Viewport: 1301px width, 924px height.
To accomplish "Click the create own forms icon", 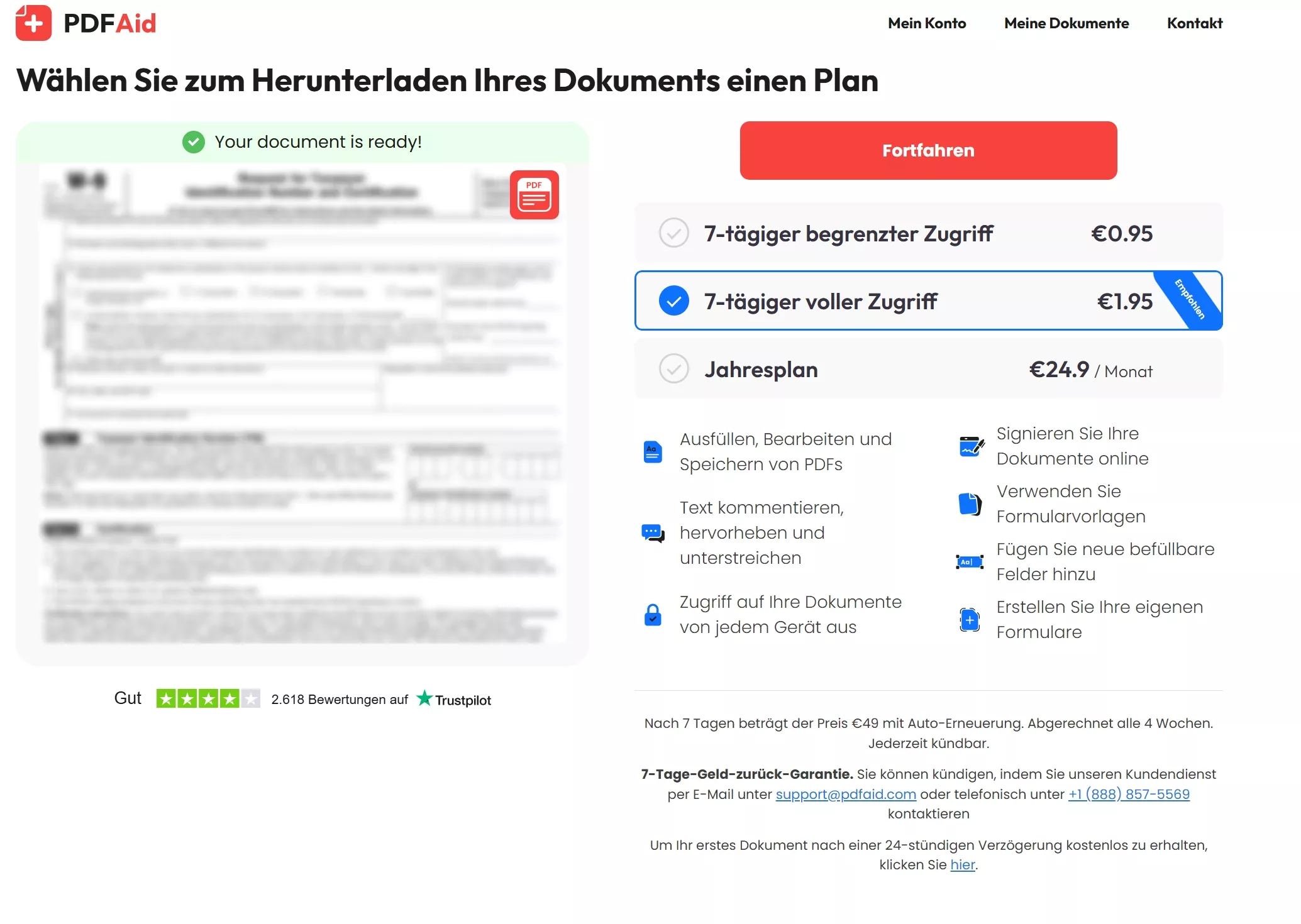I will click(x=970, y=620).
